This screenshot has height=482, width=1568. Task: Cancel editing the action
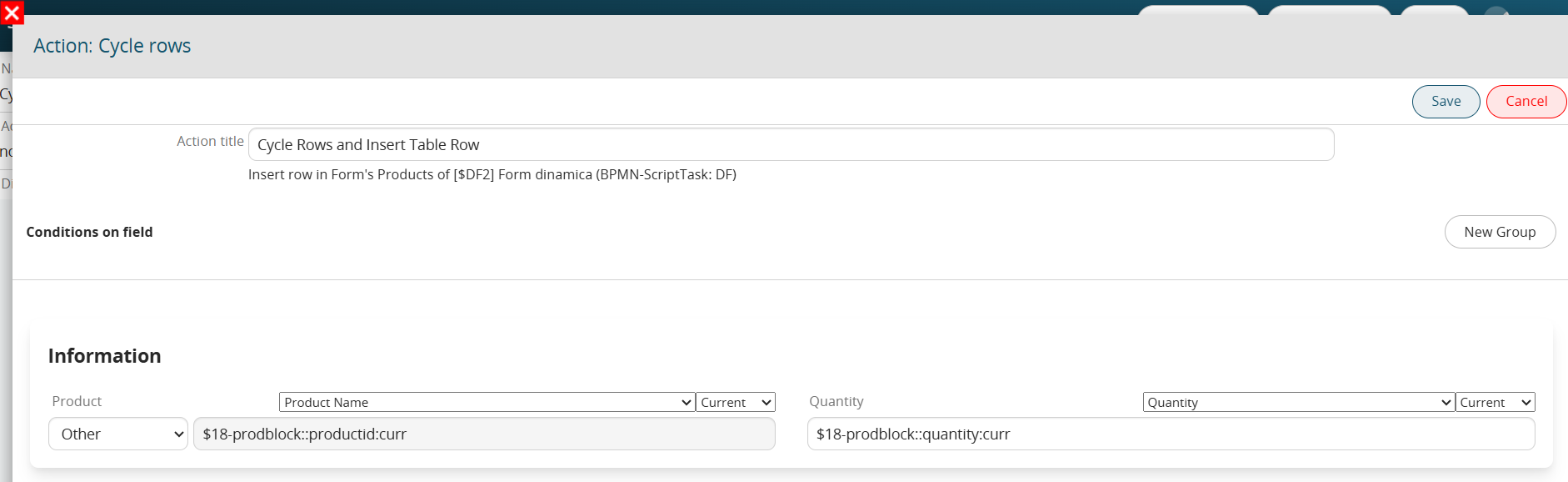pos(1526,102)
